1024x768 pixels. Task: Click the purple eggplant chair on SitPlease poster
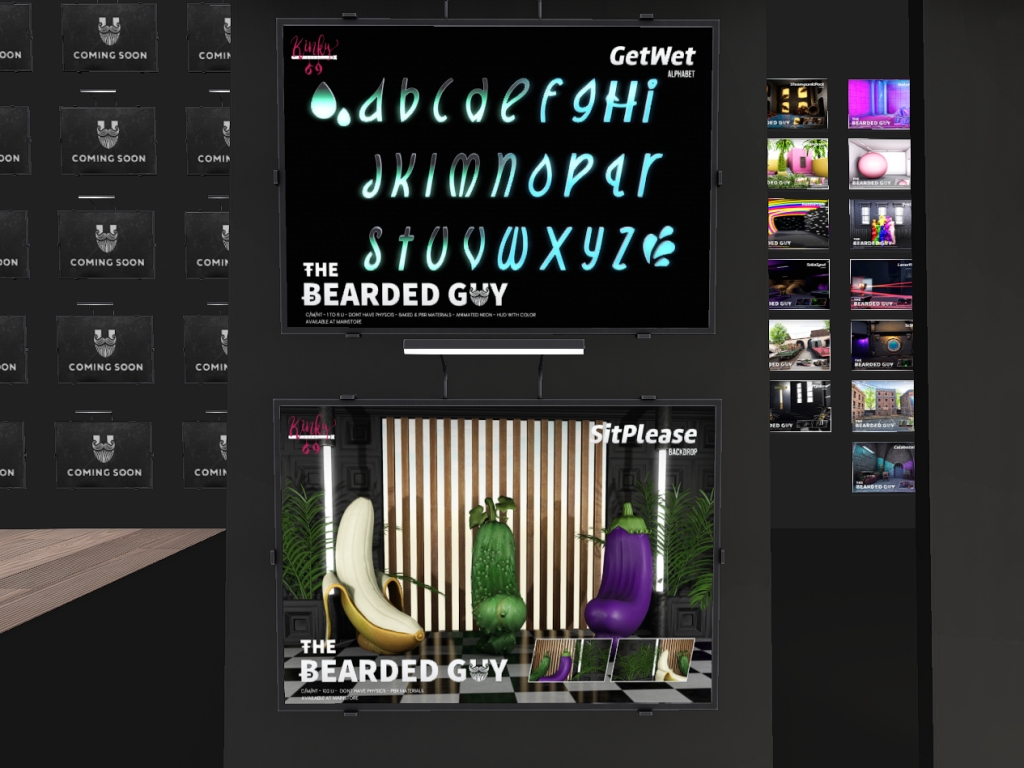[621, 571]
